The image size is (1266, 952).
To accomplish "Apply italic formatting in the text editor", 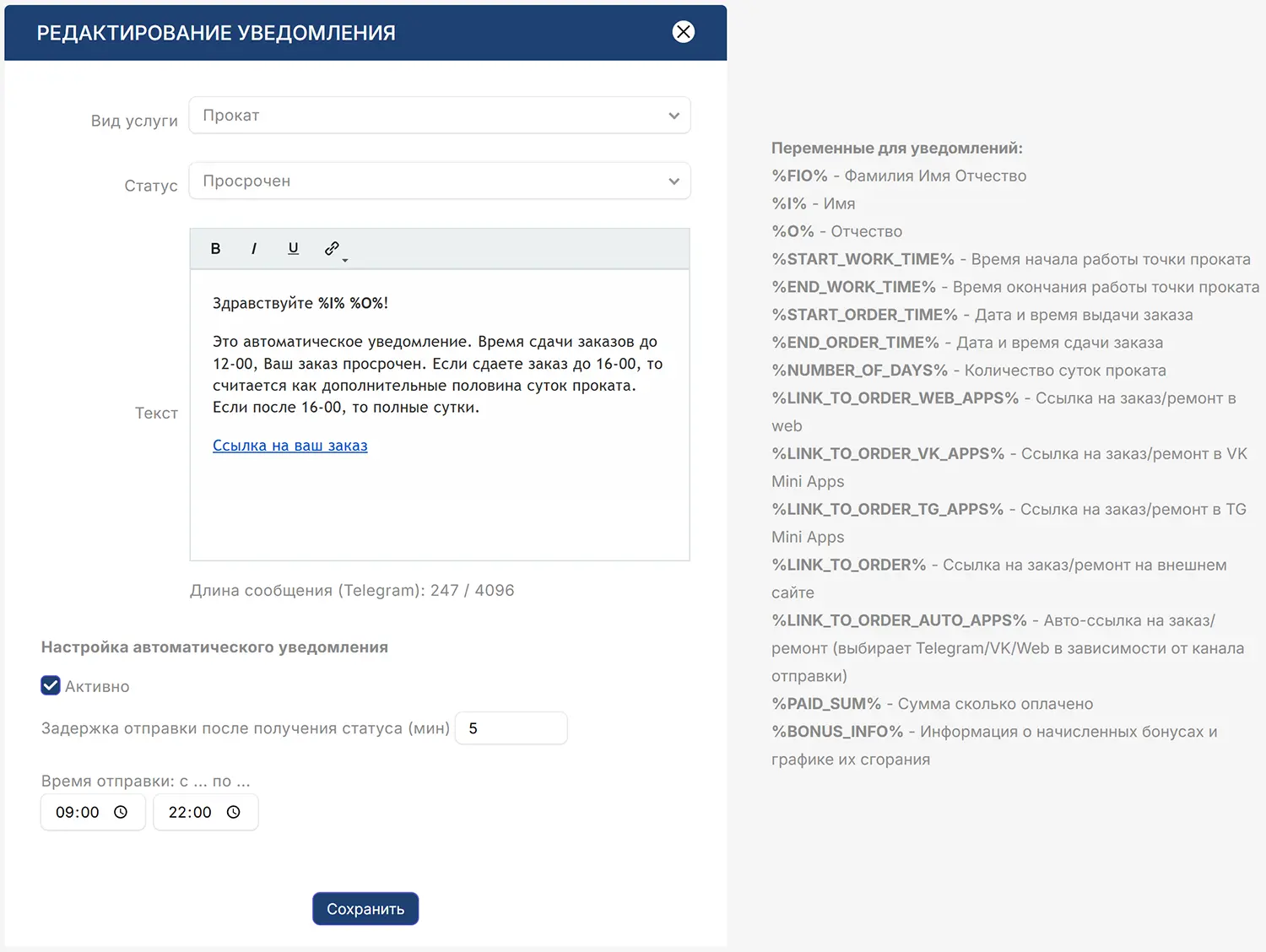I will coord(254,247).
